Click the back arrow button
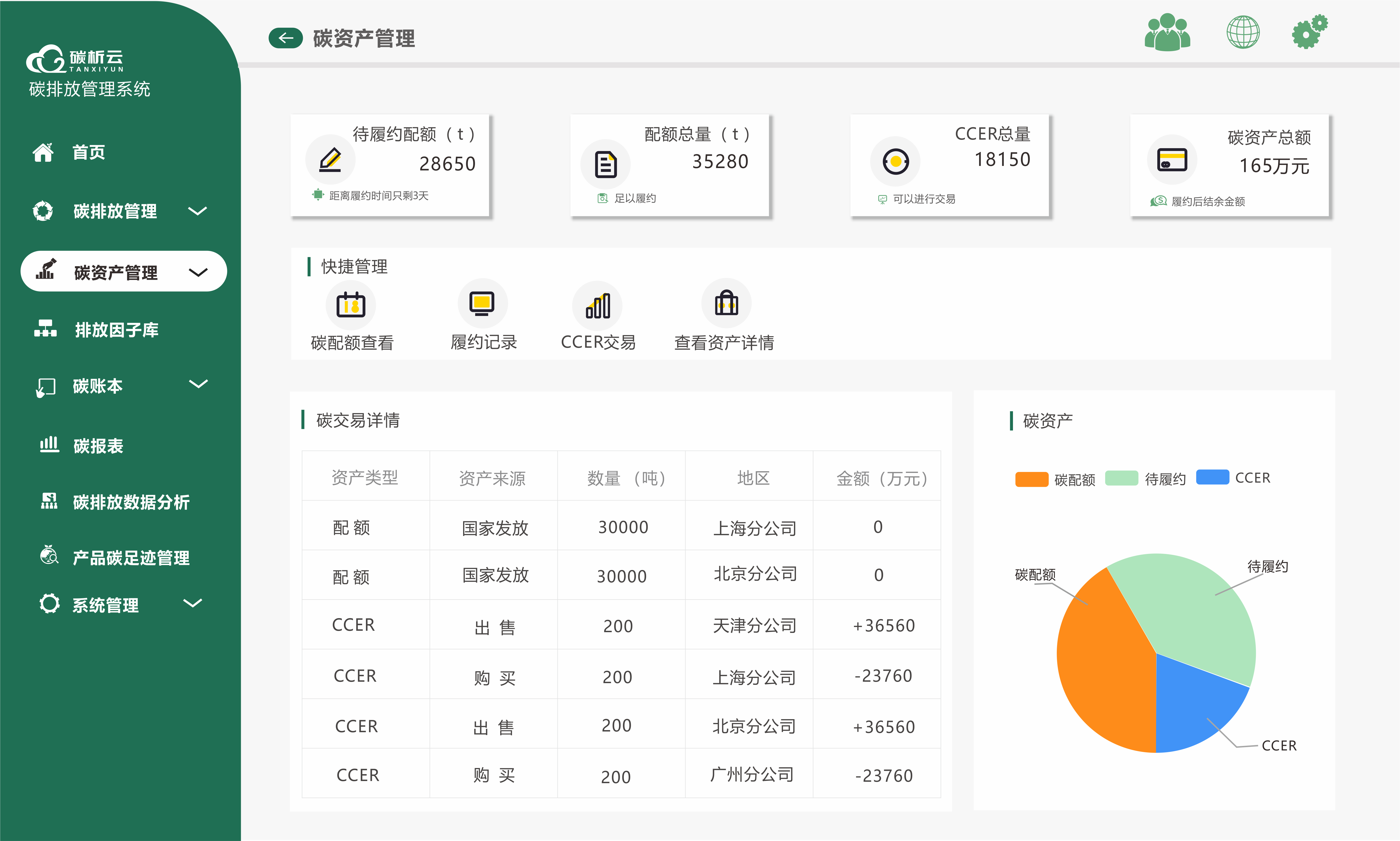This screenshot has height=841, width=1400. click(286, 38)
